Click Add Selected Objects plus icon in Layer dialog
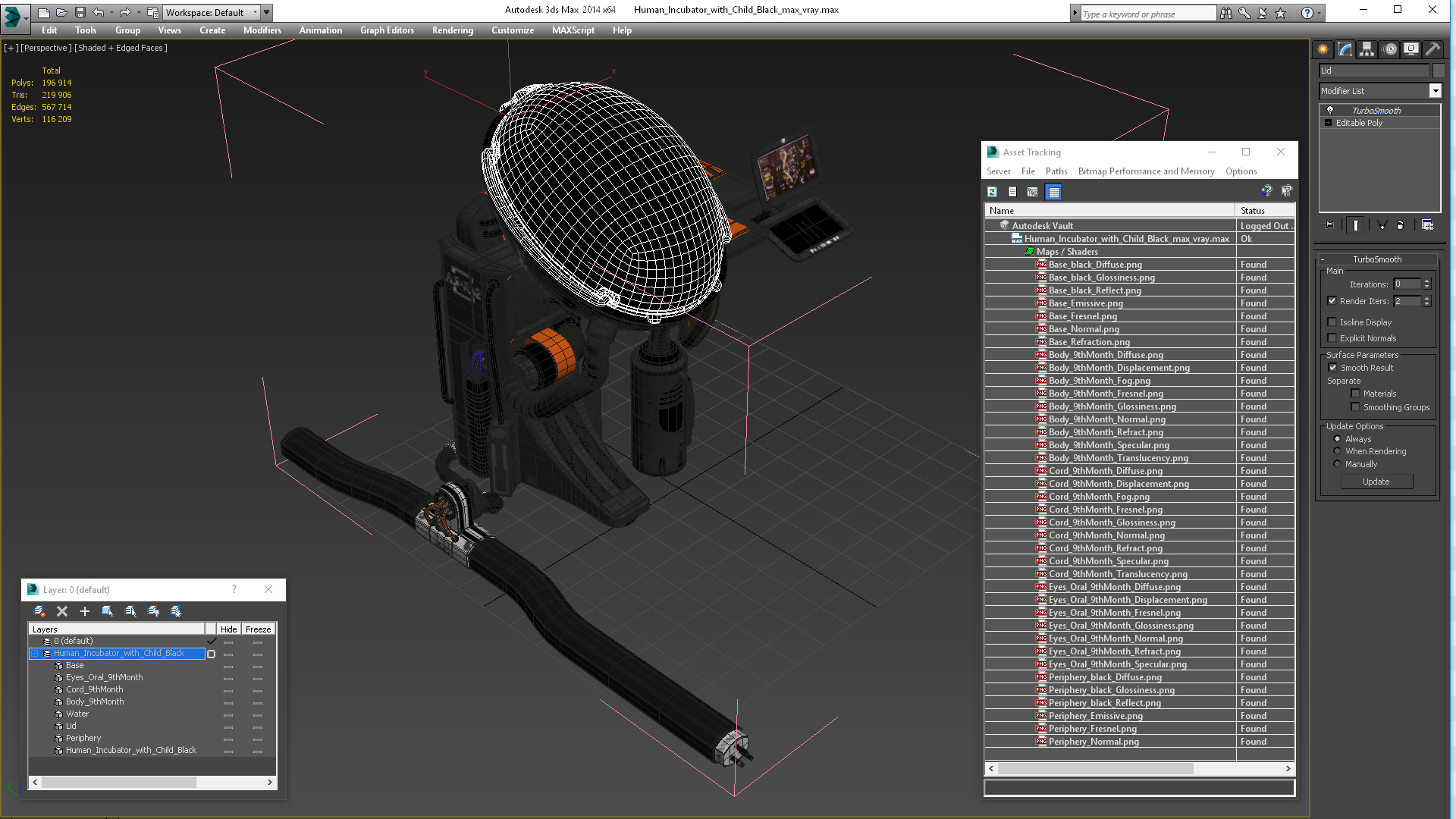 pos(85,611)
